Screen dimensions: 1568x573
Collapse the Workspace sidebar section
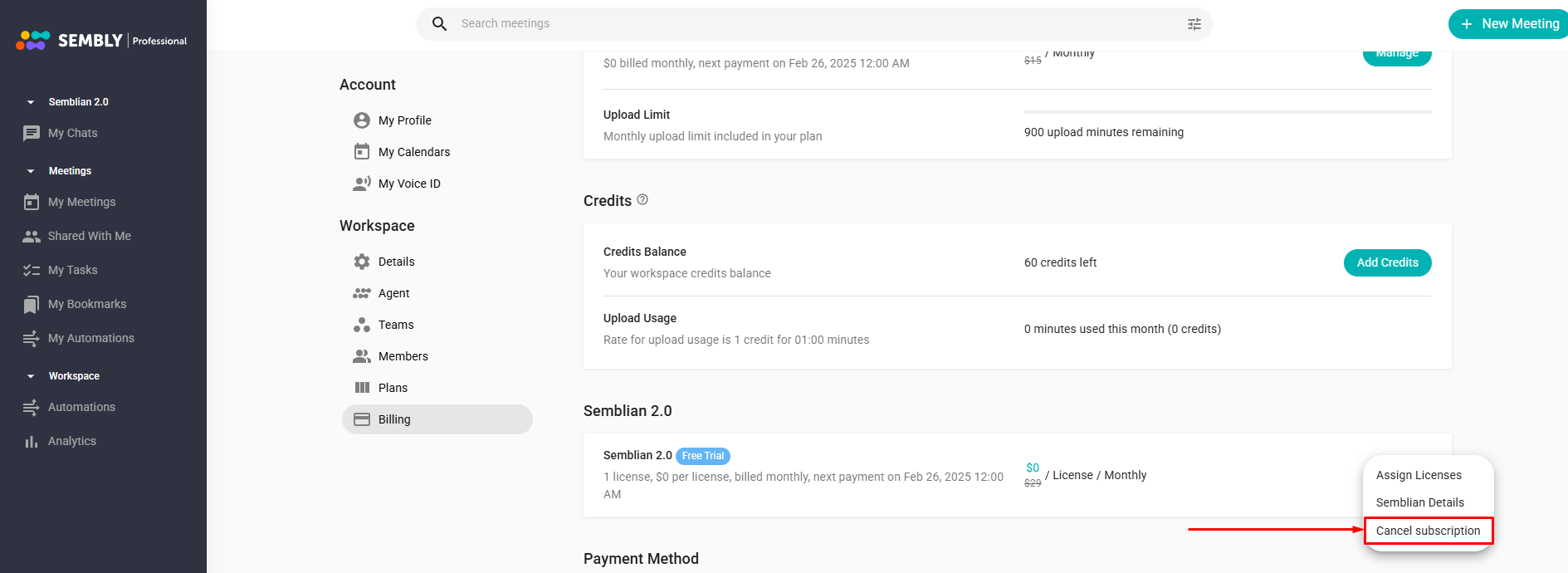coord(31,376)
